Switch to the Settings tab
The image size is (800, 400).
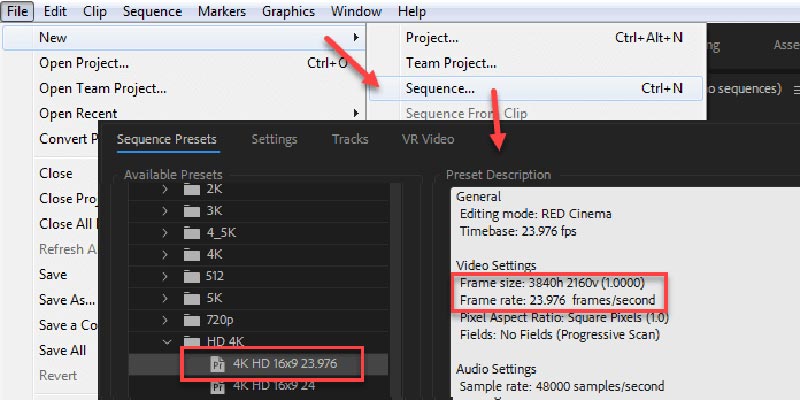(274, 139)
